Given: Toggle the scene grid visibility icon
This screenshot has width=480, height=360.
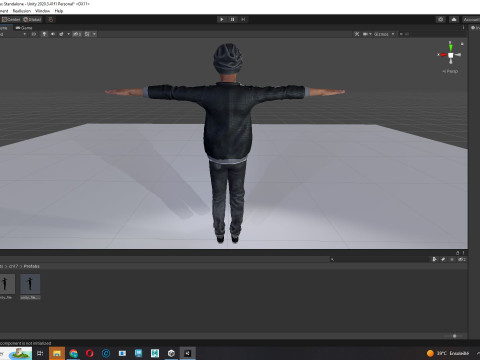Looking at the screenshot, I should (87, 34).
